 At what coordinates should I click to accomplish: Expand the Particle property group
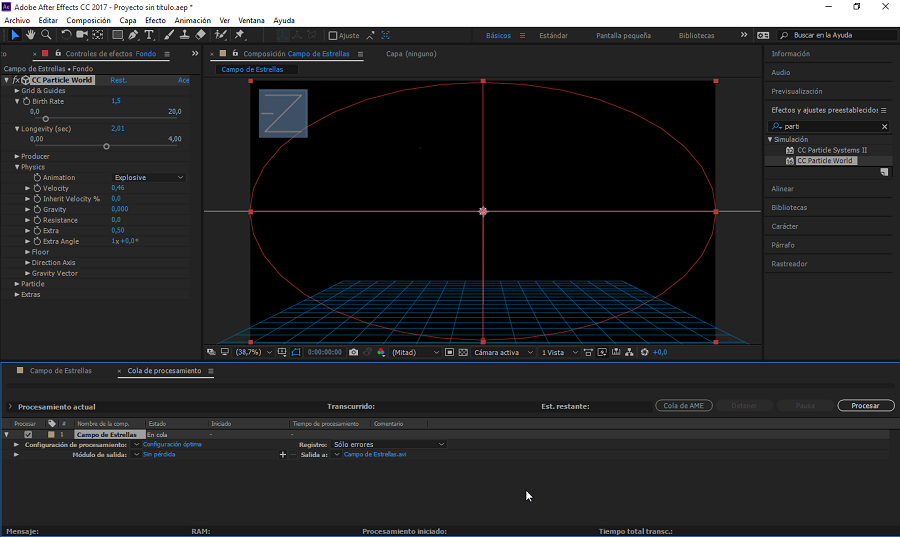17,284
